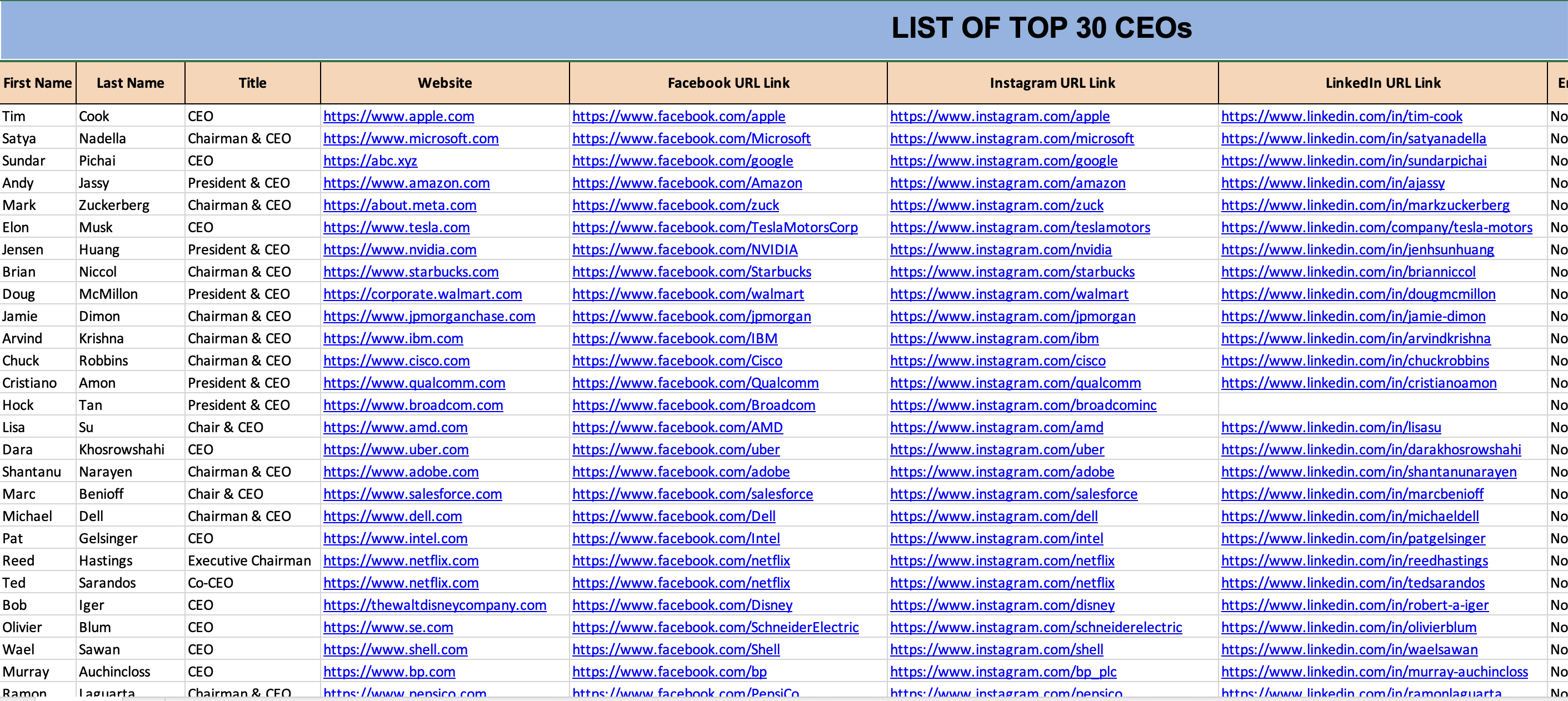Select the cell containing Elon
Image resolution: width=1568 pixels, height=701 pixels.
(x=38, y=228)
